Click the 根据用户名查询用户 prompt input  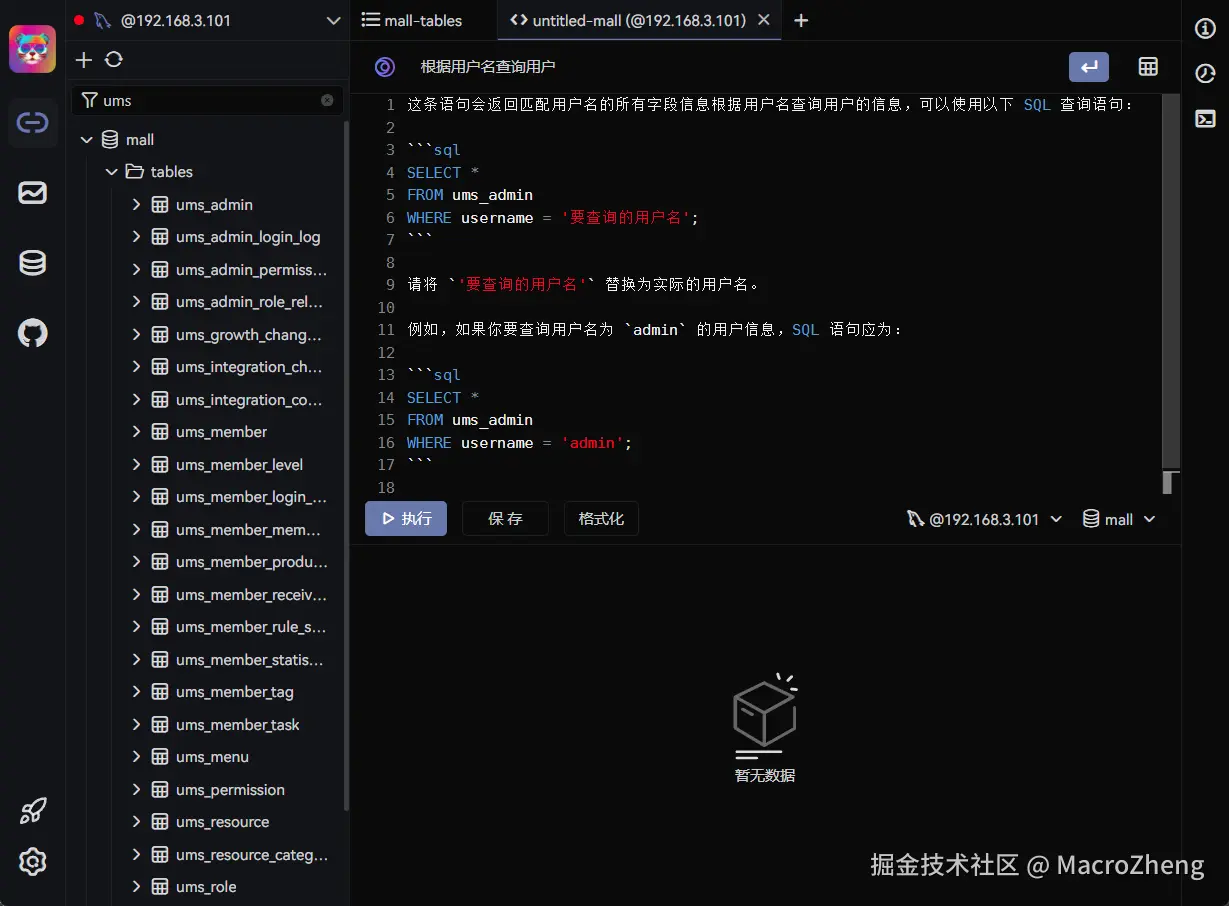(x=735, y=67)
